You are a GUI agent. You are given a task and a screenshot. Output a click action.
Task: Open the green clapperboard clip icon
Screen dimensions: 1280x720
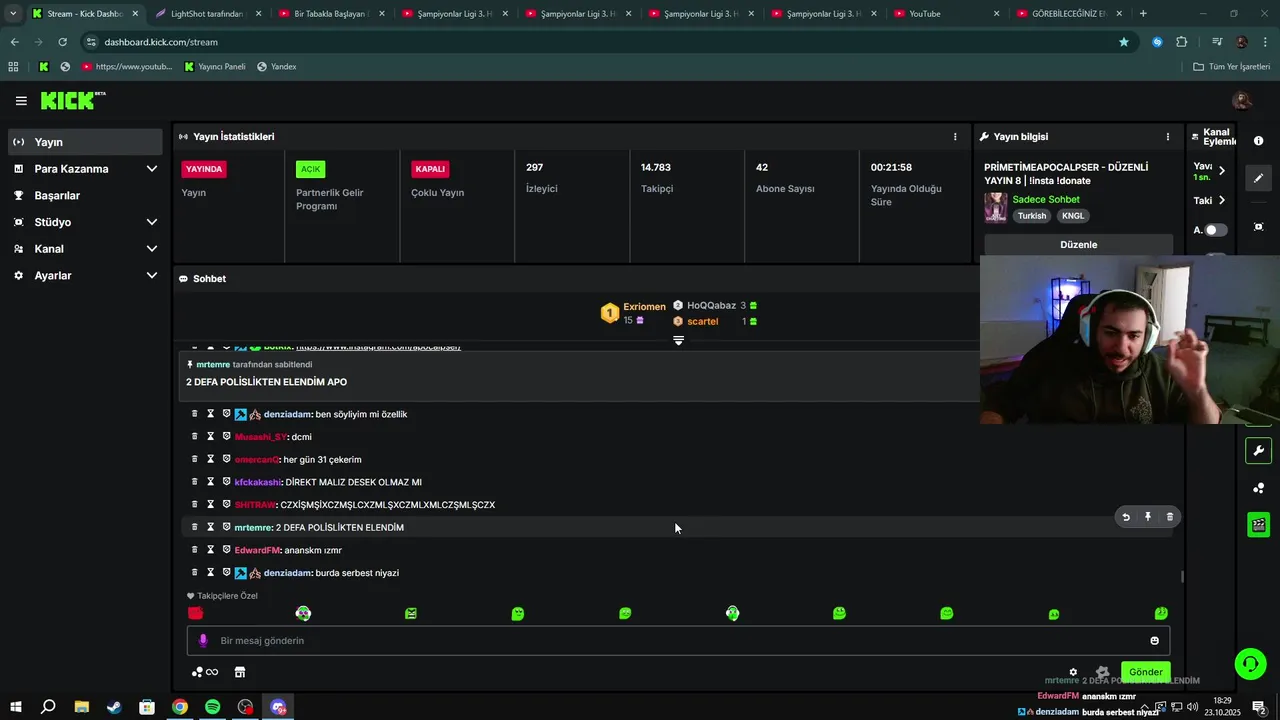[1258, 525]
